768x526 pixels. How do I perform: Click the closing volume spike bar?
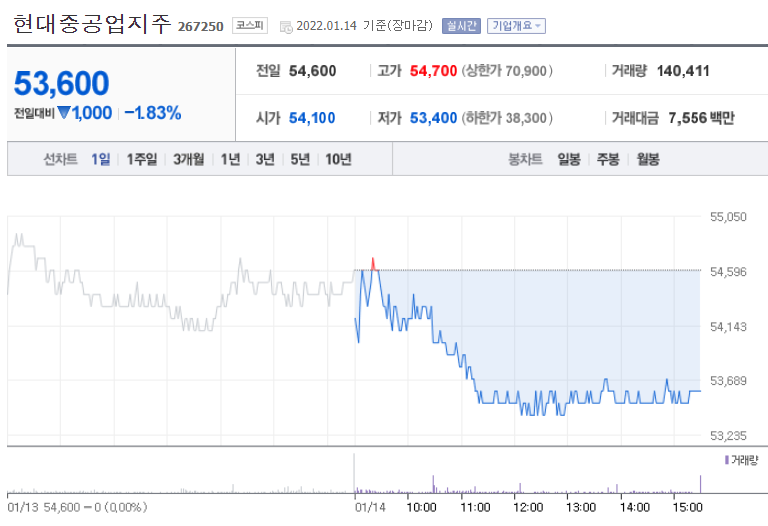pos(700,484)
